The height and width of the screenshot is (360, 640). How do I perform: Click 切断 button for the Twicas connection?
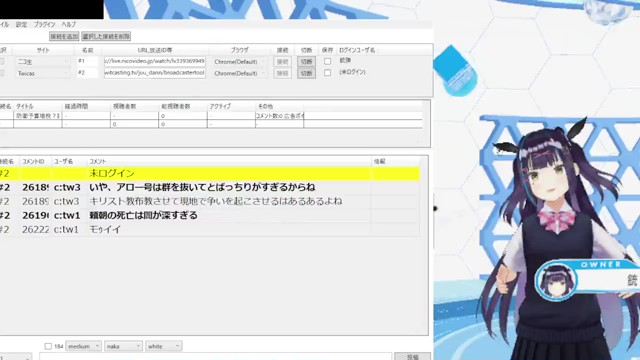[x=306, y=73]
